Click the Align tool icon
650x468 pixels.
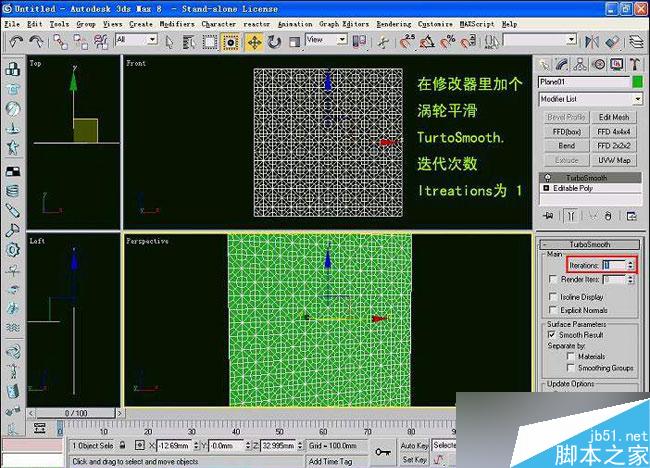click(x=612, y=41)
